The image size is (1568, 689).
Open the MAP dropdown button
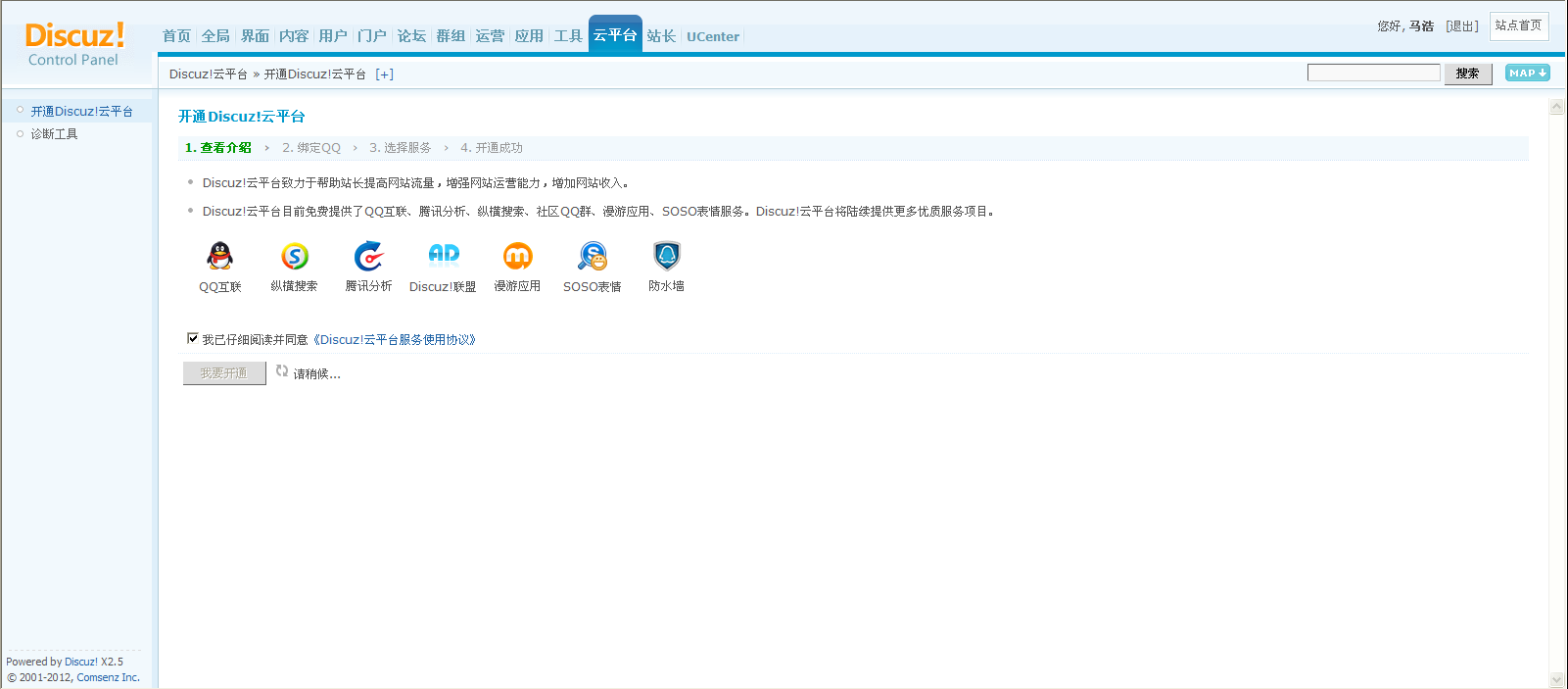1527,74
